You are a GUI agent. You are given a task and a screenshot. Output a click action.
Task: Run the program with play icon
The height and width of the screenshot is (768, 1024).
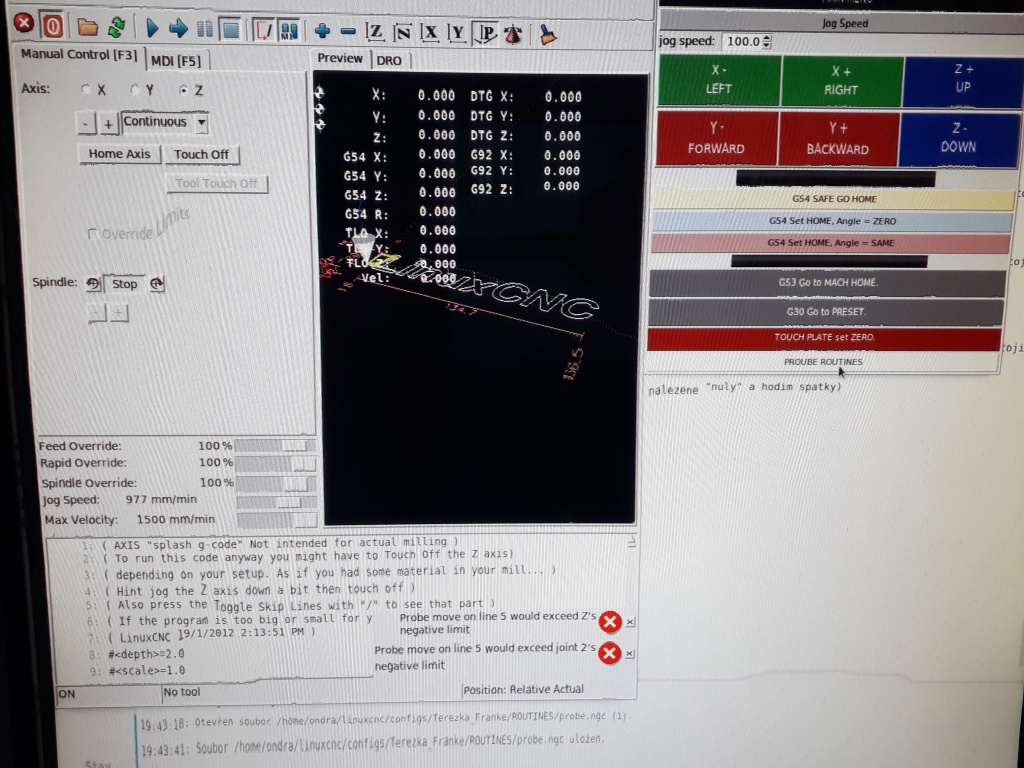(152, 28)
